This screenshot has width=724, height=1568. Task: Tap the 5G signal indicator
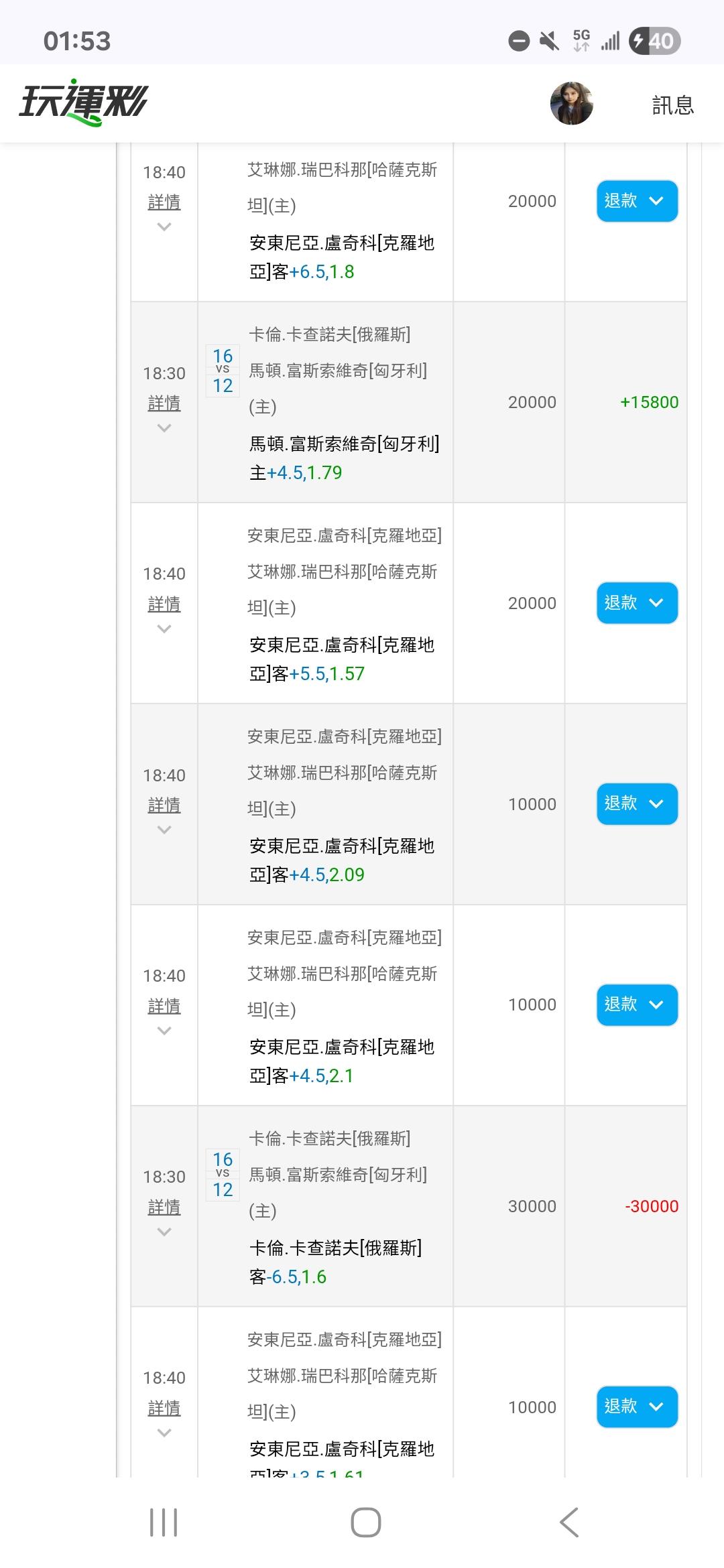click(581, 40)
